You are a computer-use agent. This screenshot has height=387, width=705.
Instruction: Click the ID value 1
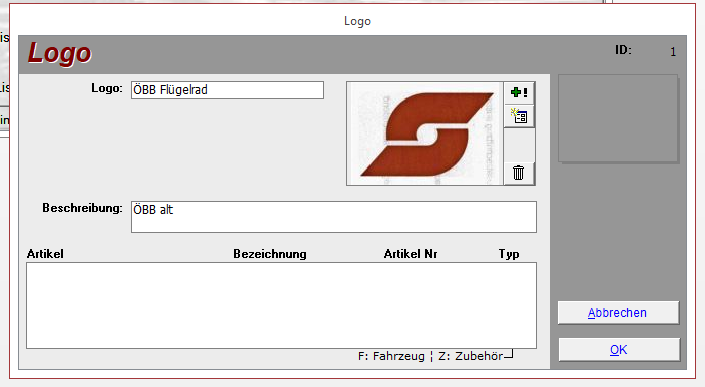click(673, 52)
